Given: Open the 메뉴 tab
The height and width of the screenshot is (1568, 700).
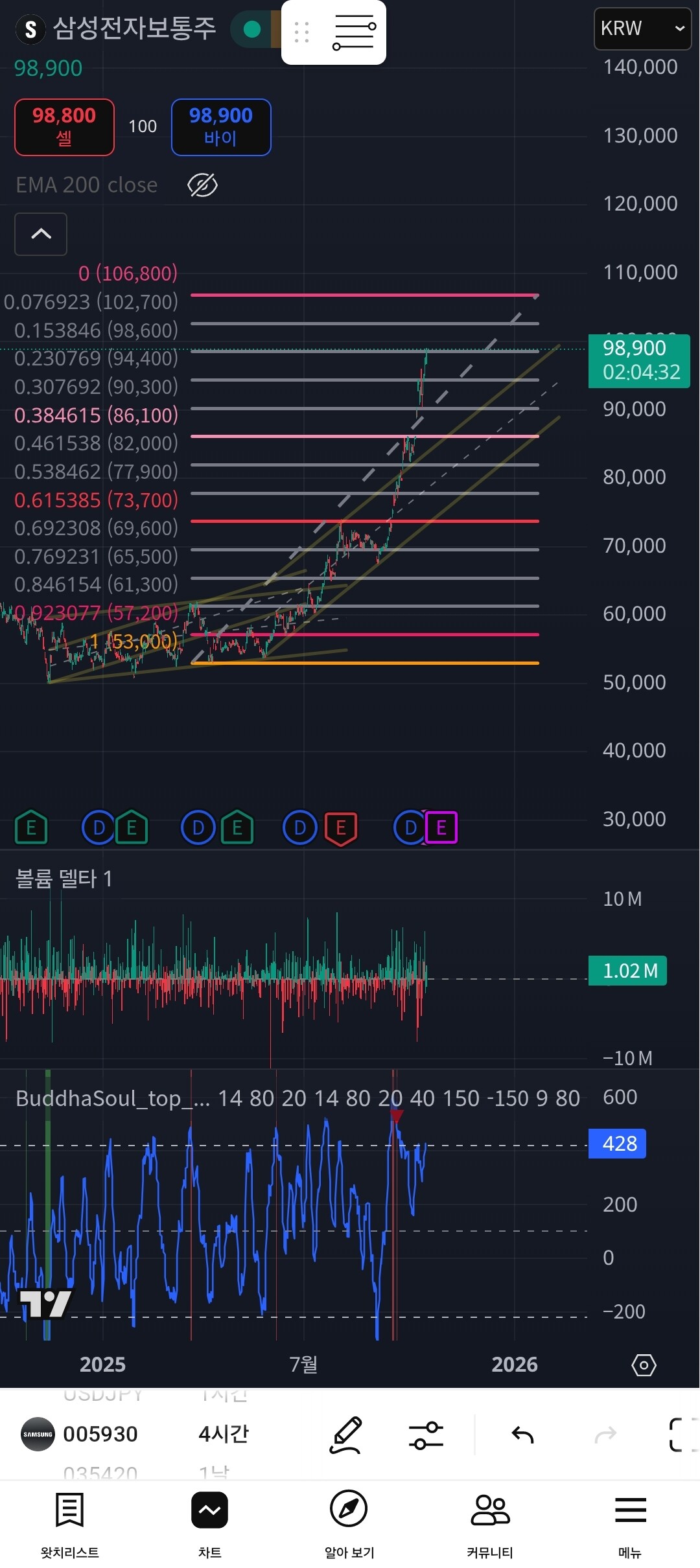Looking at the screenshot, I should click(630, 1525).
